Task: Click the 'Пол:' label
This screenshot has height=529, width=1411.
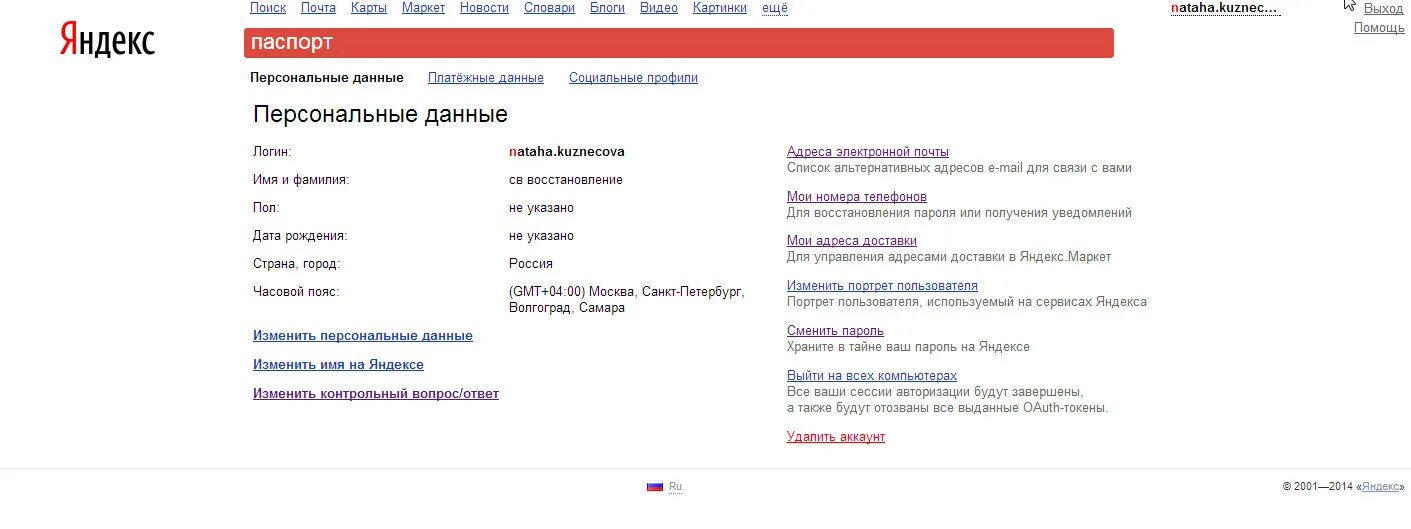Action: (266, 208)
